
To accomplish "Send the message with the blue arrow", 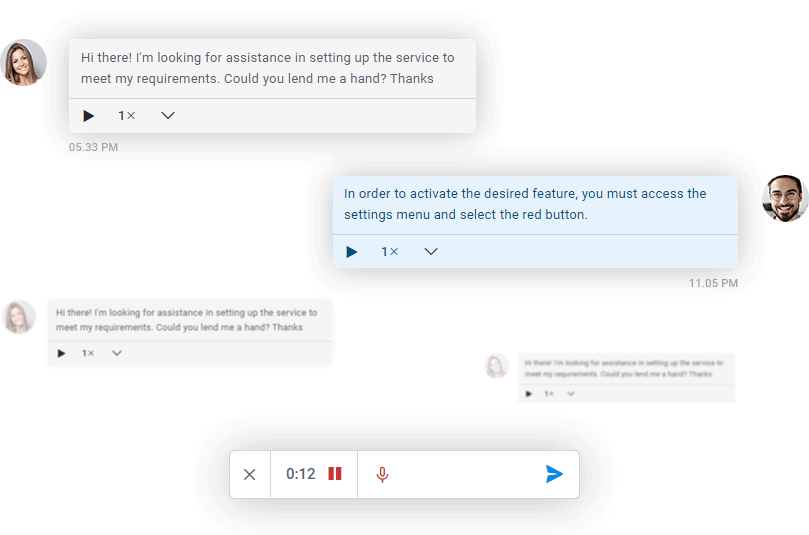I will coord(554,474).
